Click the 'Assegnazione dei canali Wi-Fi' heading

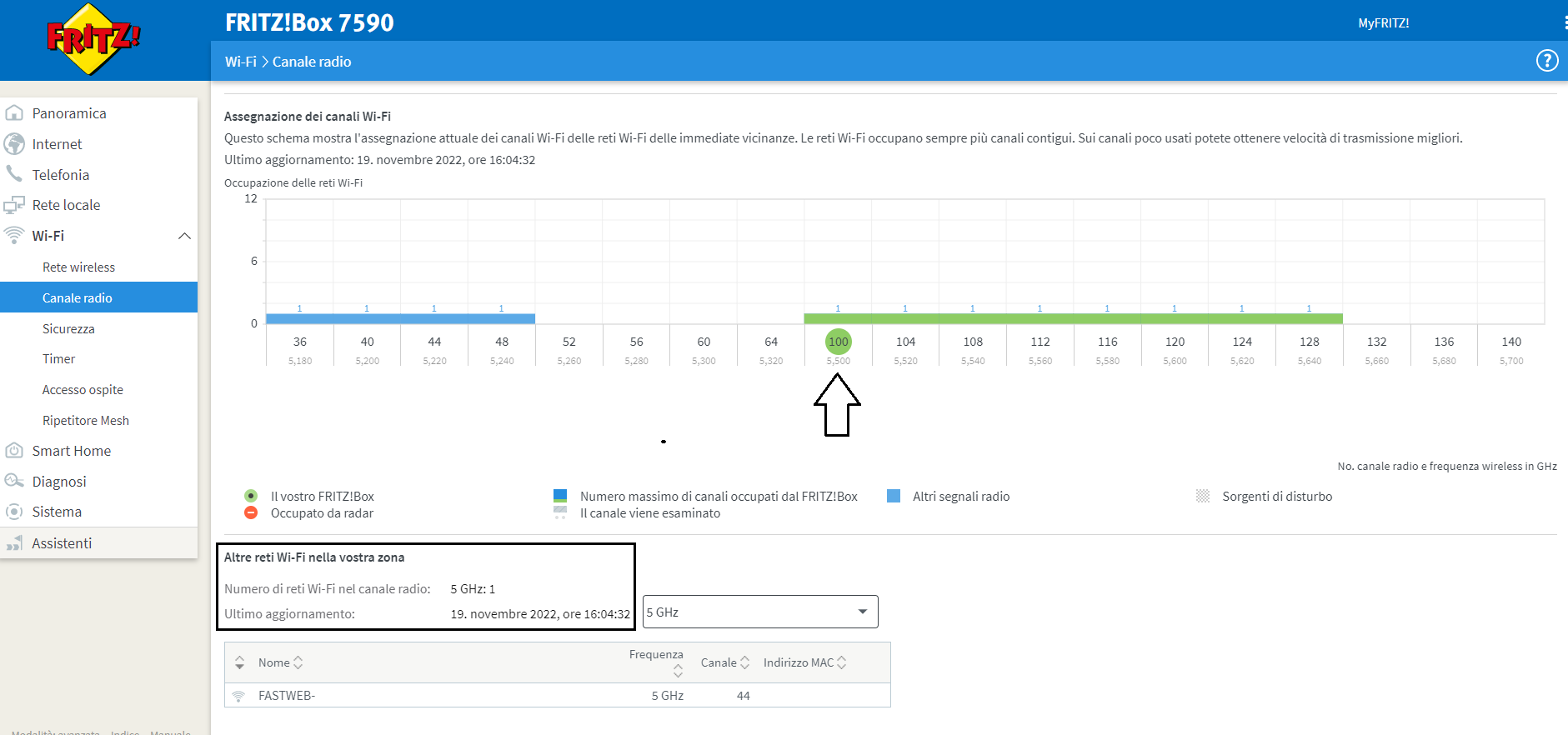308,116
